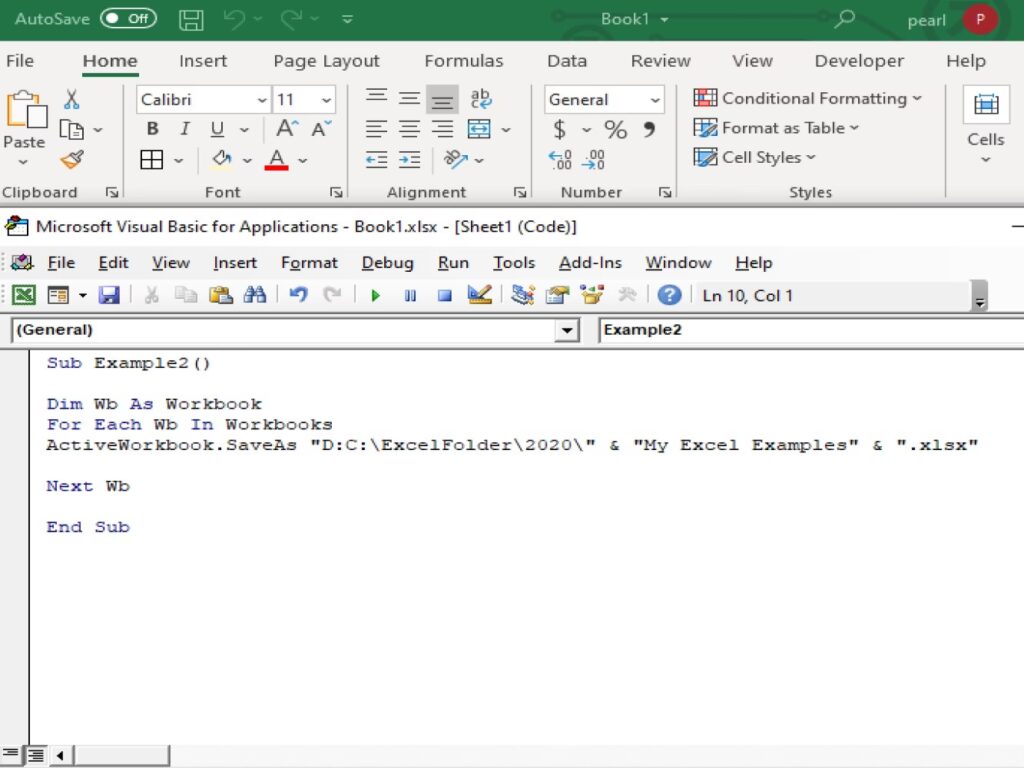Screen dimensions: 1024x768
Task: Click the Break (pause) icon in VBA toolbar
Action: point(410,295)
